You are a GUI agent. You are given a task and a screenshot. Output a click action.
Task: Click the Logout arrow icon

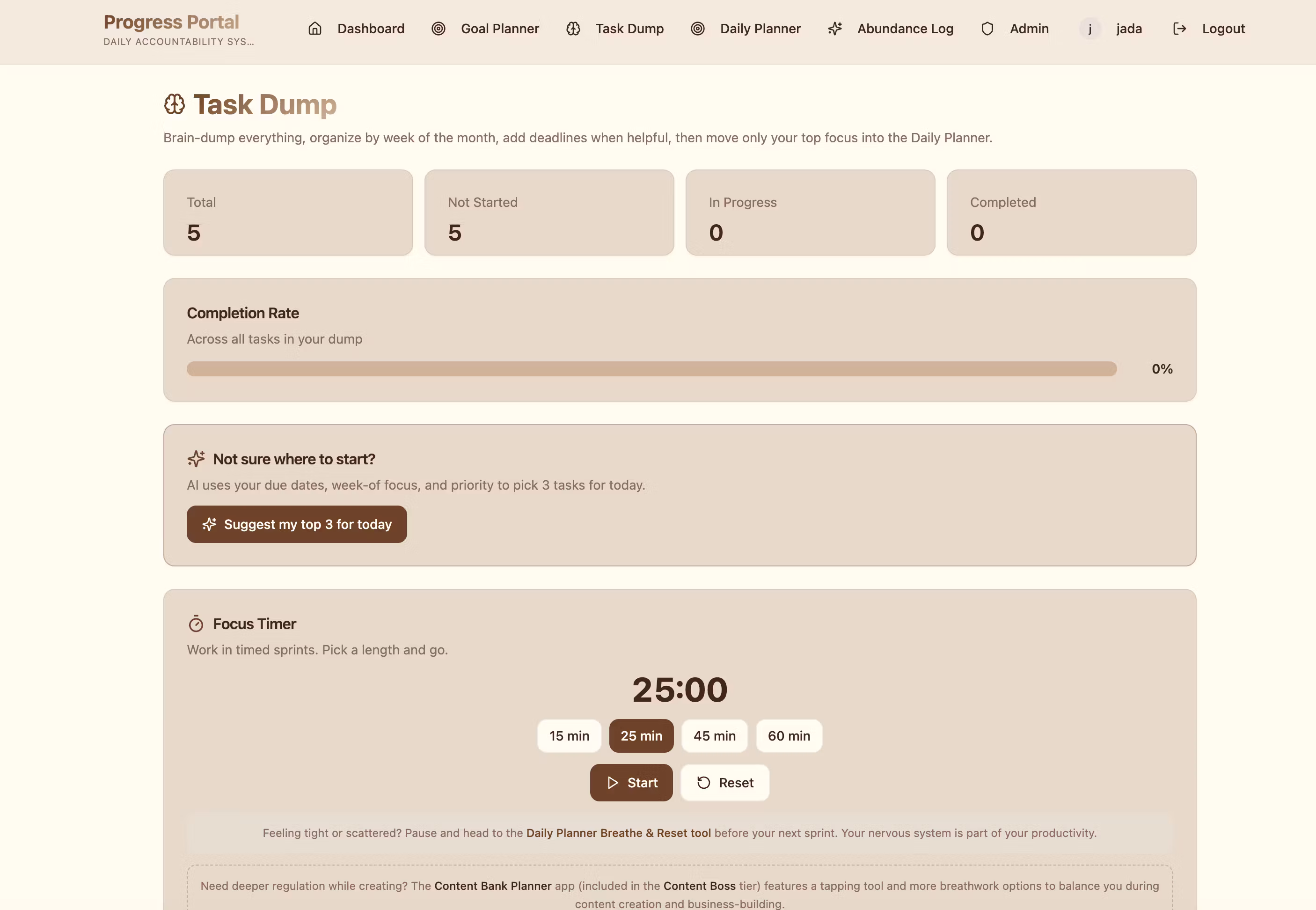point(1179,29)
